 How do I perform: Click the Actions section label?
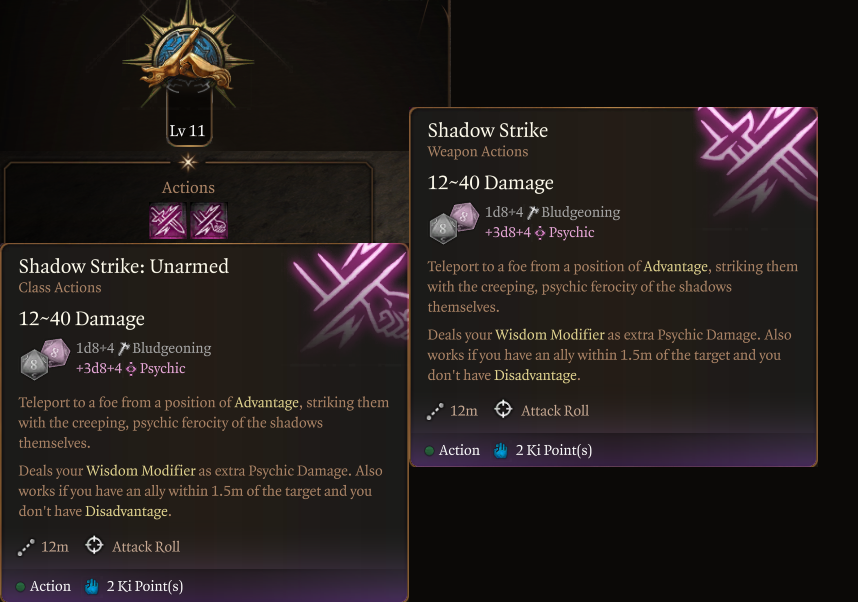coord(188,187)
